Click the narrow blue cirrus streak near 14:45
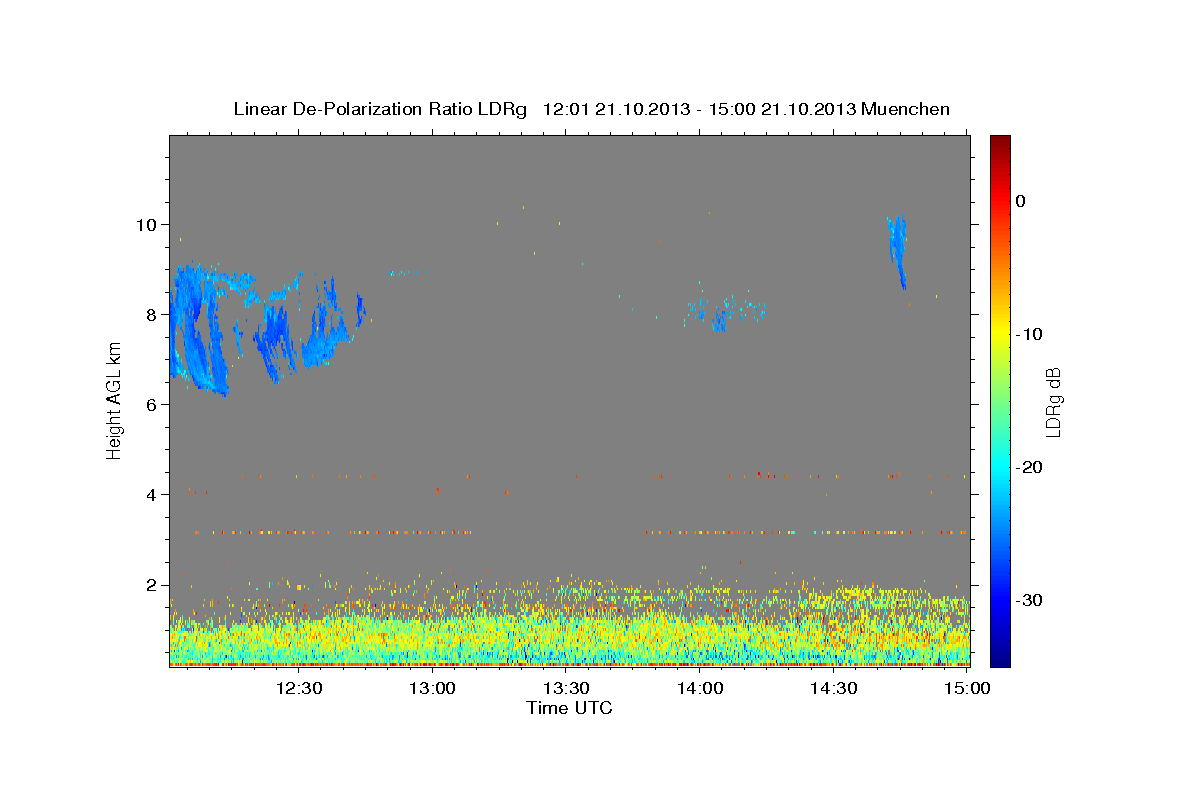The width and height of the screenshot is (1200, 800). (x=897, y=250)
